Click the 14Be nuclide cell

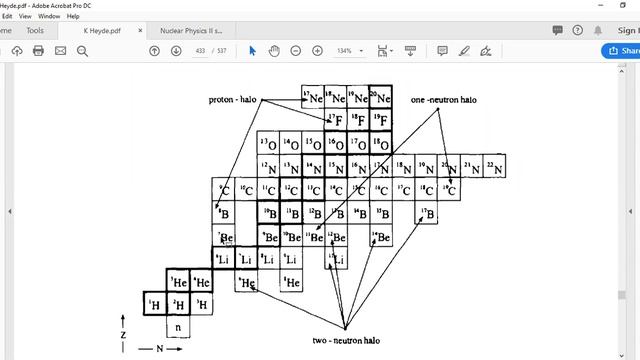pyautogui.click(x=381, y=236)
